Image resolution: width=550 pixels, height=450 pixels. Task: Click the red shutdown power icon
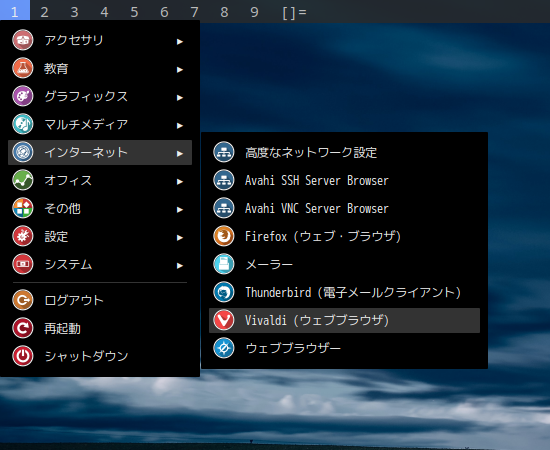tap(23, 356)
